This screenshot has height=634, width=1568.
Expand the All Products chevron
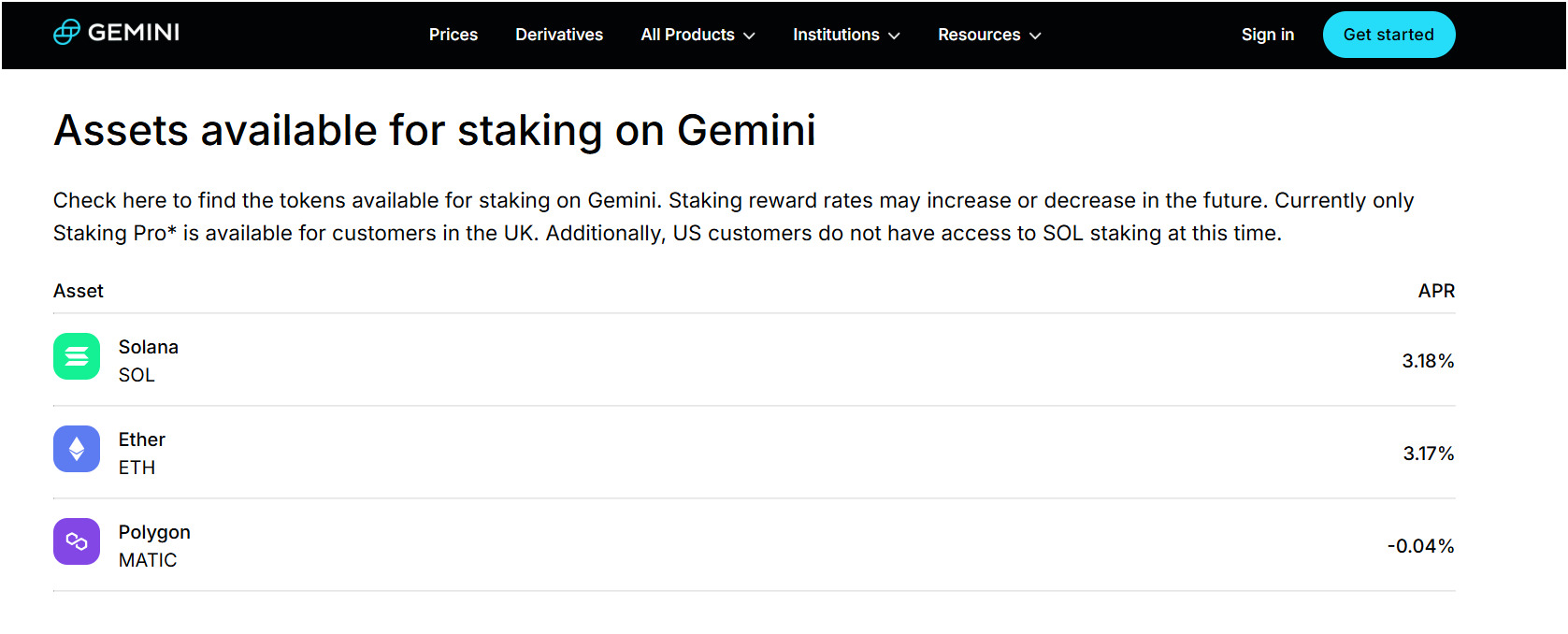749,36
